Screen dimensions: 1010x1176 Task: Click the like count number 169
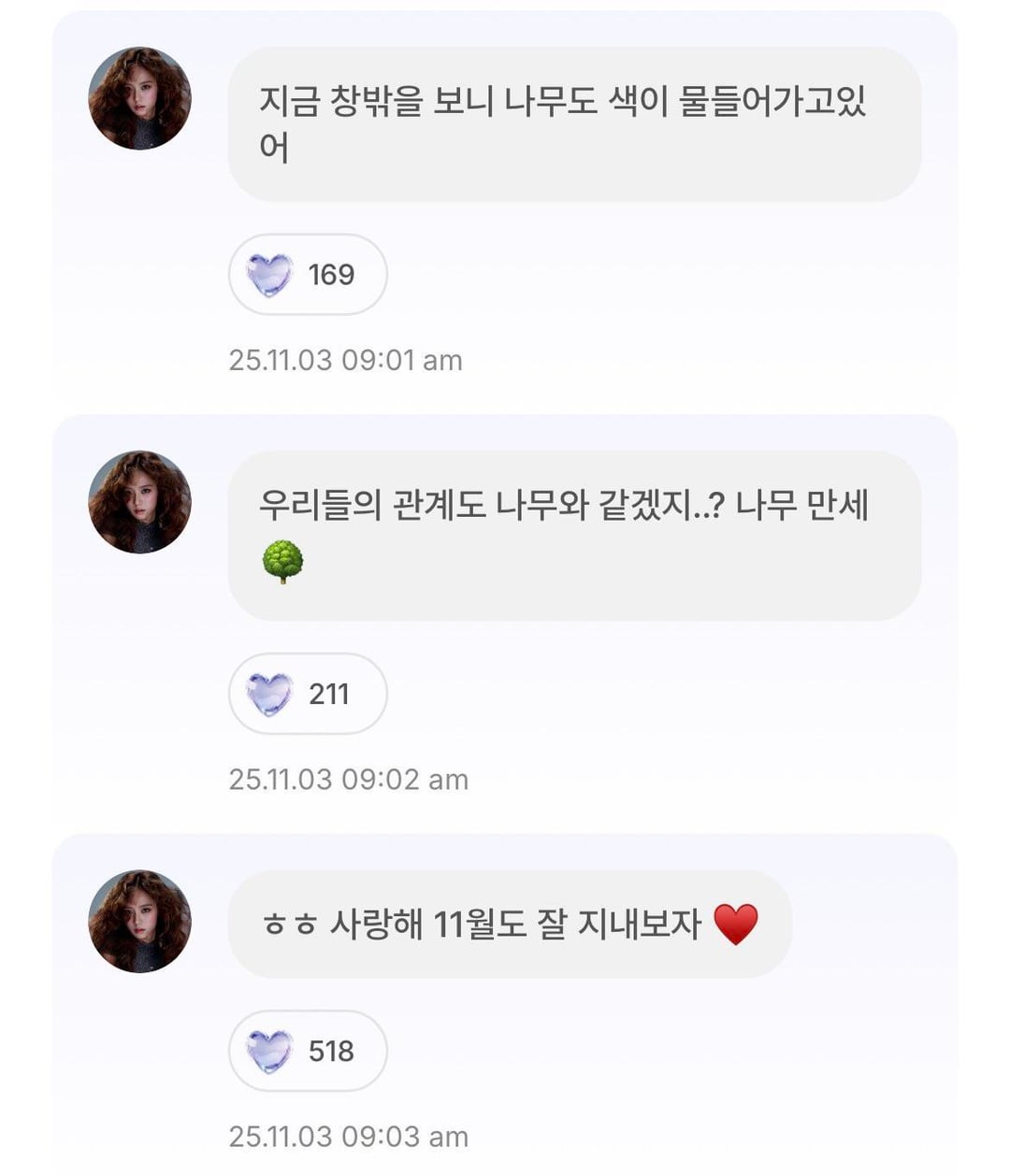331,275
